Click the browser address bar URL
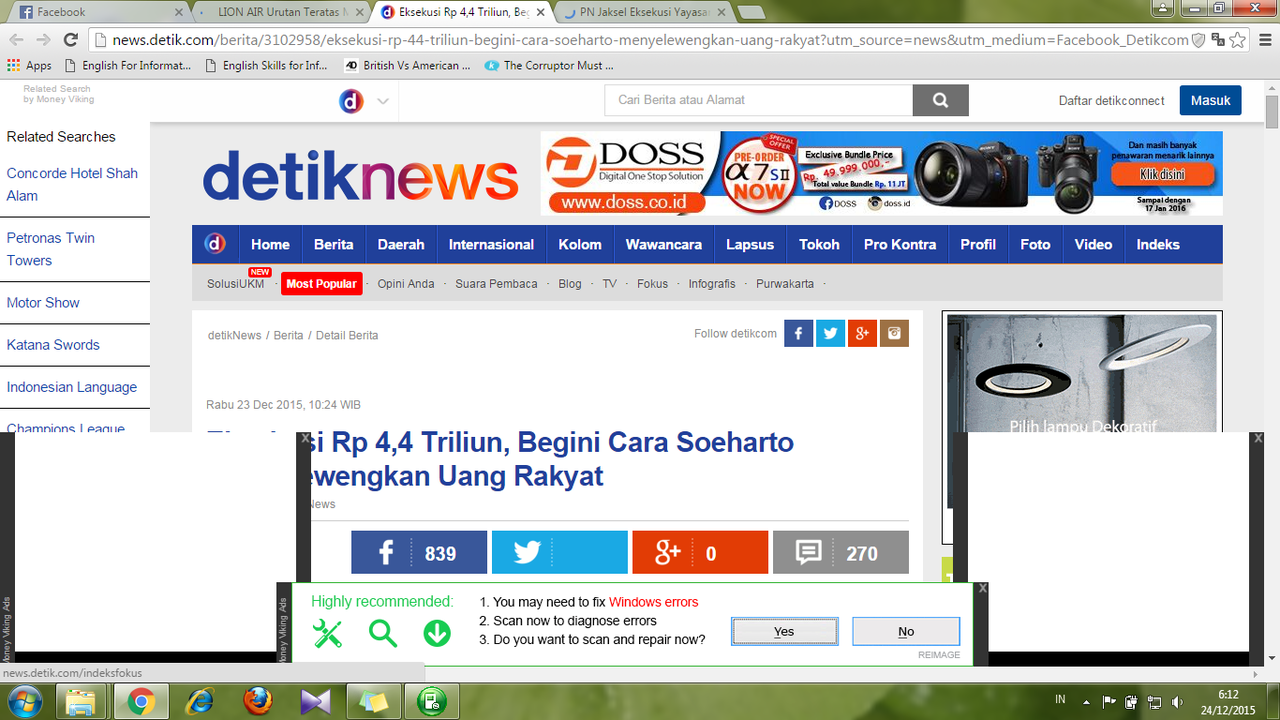Viewport: 1280px width, 720px height. click(650, 40)
